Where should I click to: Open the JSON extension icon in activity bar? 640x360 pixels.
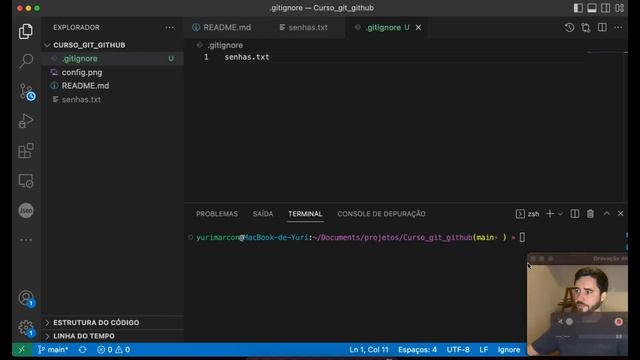click(26, 210)
